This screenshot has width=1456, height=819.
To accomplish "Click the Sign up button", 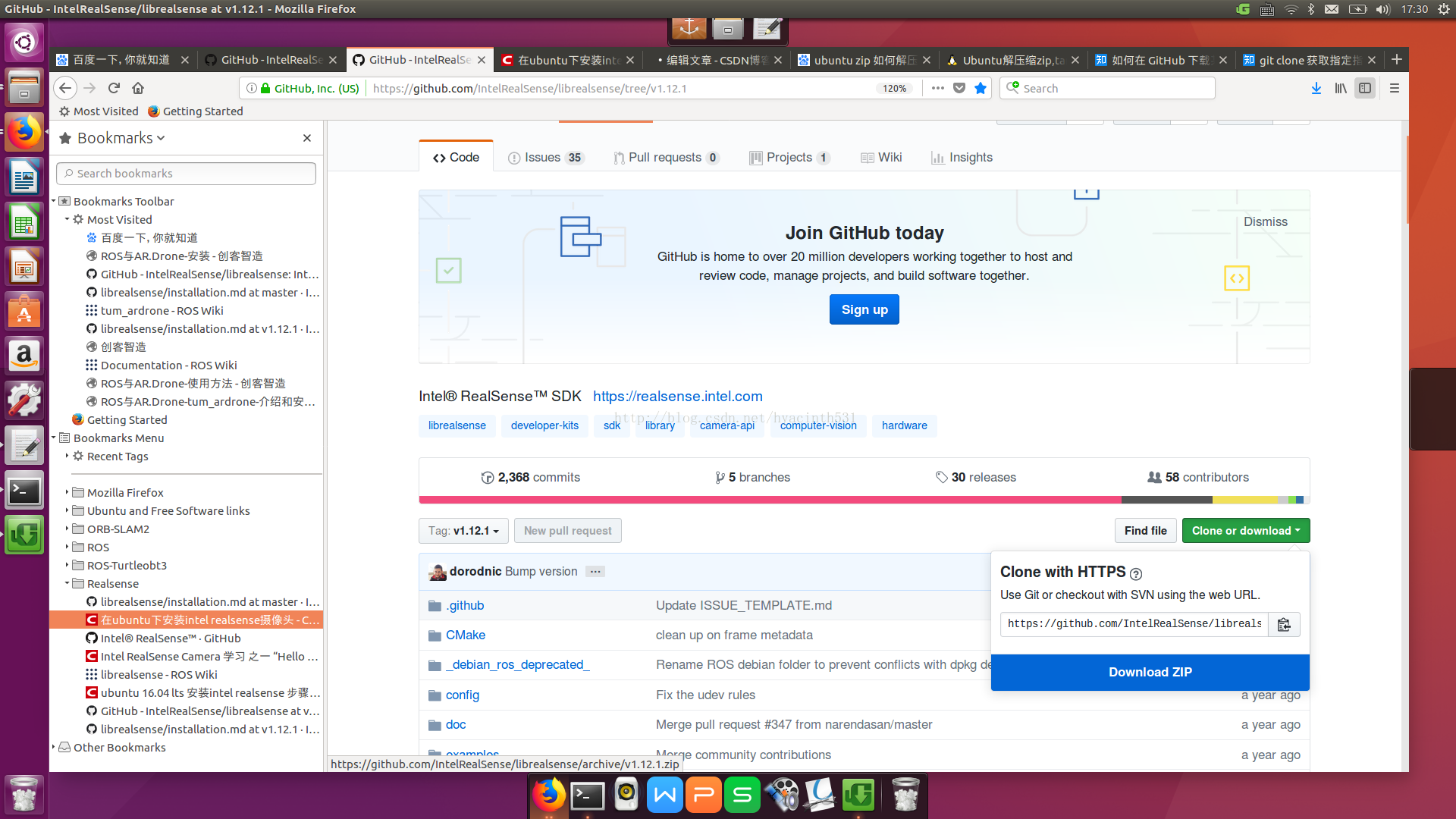I will [864, 309].
